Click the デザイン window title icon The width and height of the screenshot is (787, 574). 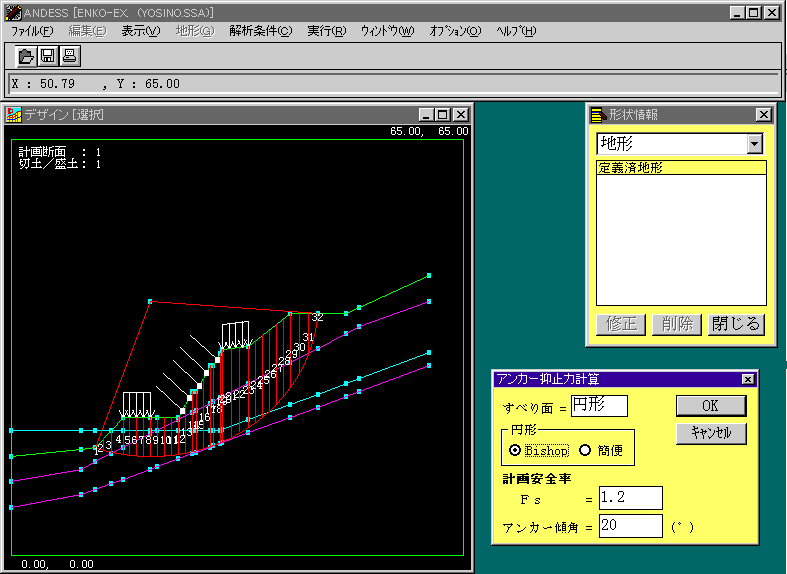[13, 114]
